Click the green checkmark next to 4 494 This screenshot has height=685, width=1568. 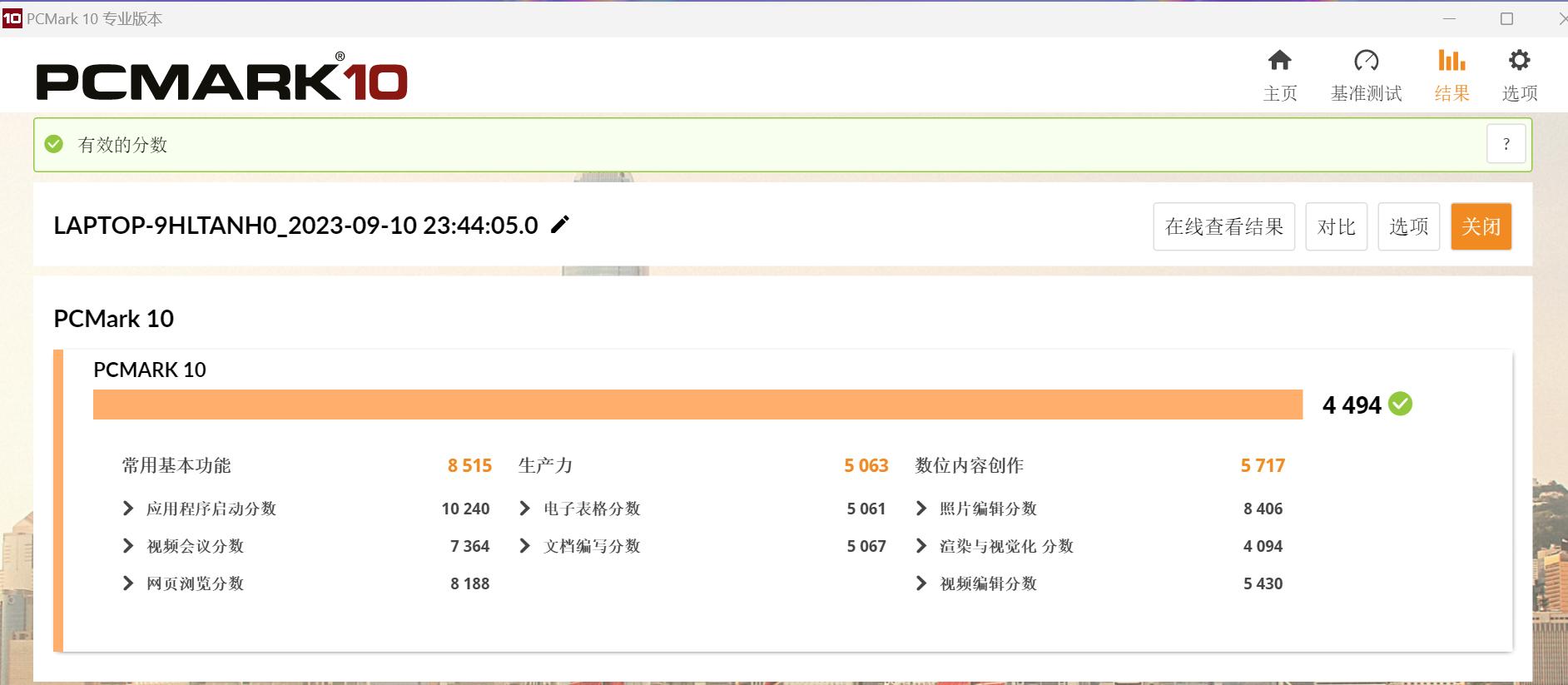click(1401, 405)
